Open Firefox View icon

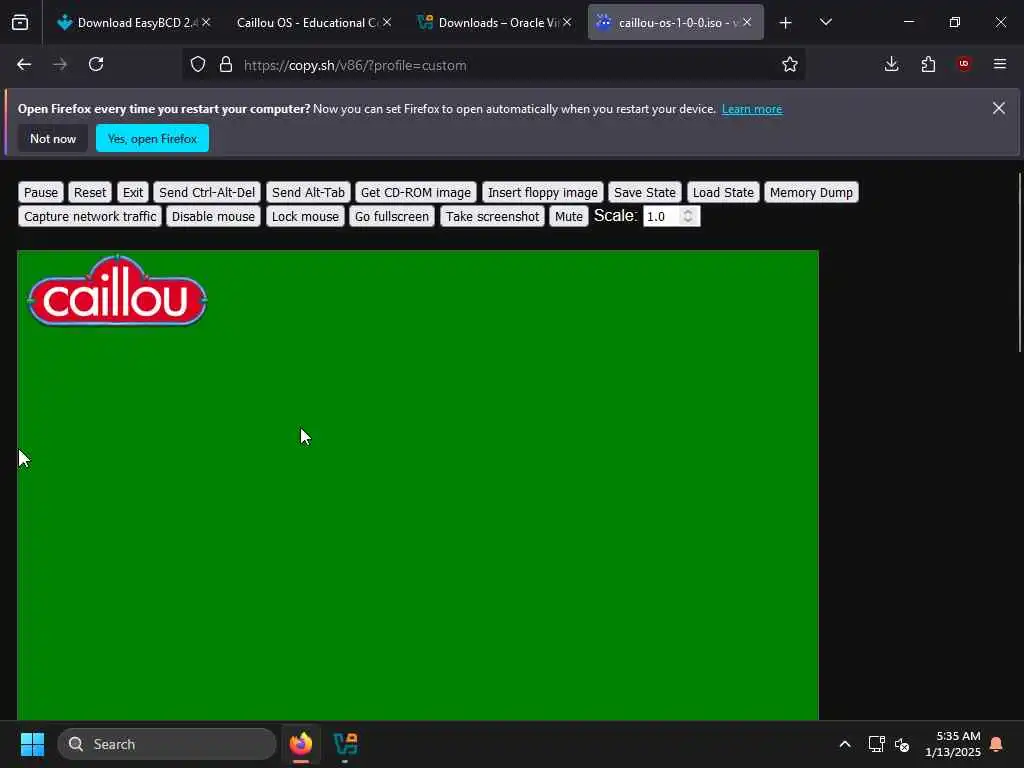coord(20,23)
